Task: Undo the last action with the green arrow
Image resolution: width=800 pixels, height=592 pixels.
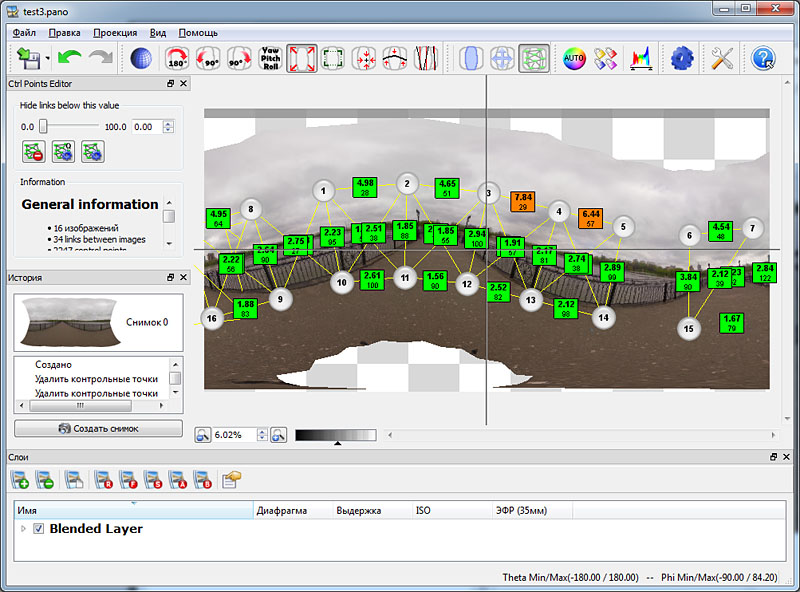Action: pos(70,57)
